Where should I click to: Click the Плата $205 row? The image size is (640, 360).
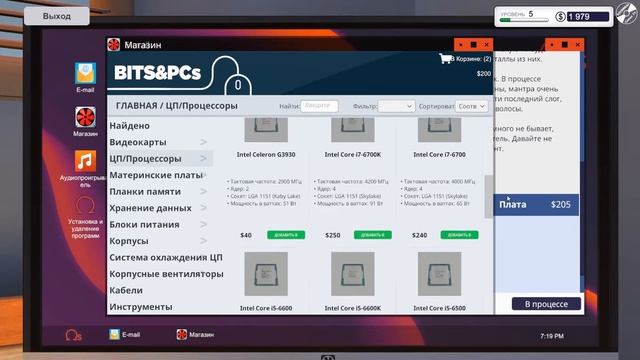tap(536, 204)
